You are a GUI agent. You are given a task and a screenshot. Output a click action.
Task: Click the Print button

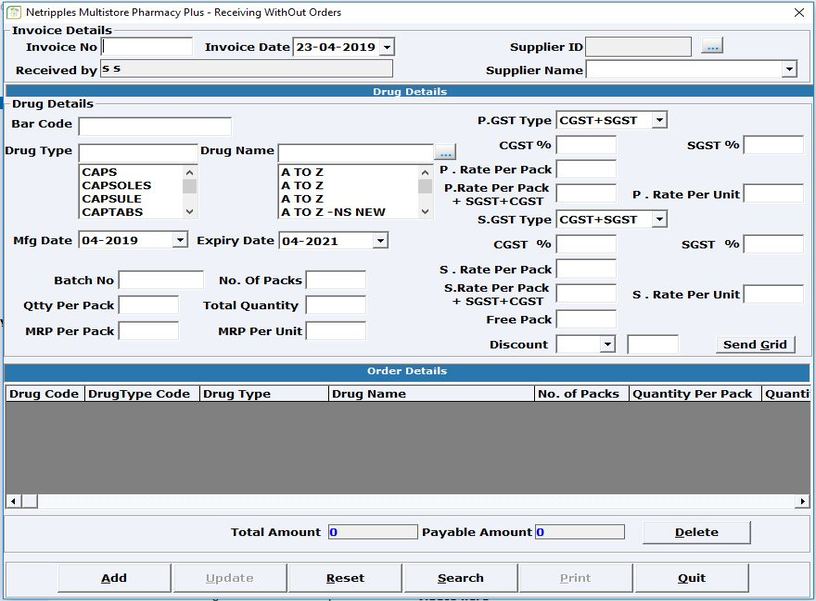pos(576,578)
